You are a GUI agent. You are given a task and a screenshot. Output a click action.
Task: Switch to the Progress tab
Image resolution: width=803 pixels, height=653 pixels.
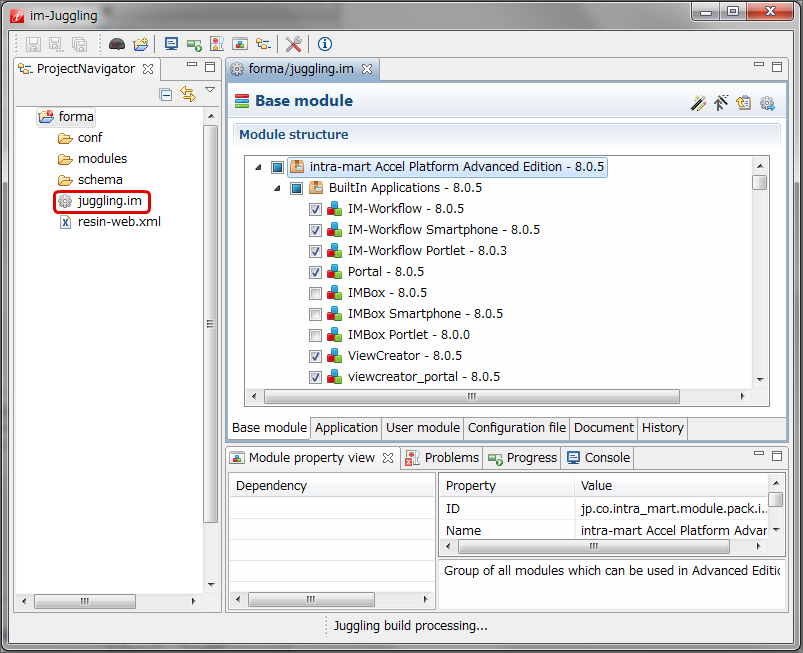(522, 458)
